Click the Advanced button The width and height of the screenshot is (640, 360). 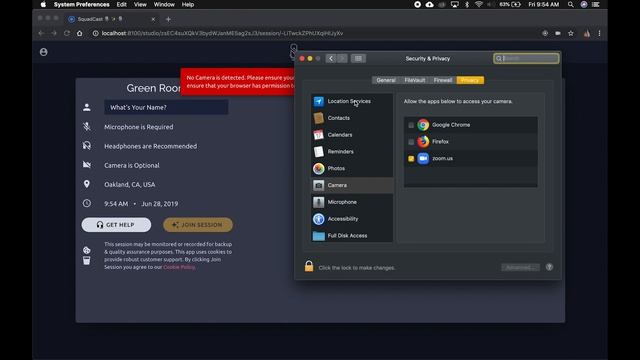click(x=520, y=267)
